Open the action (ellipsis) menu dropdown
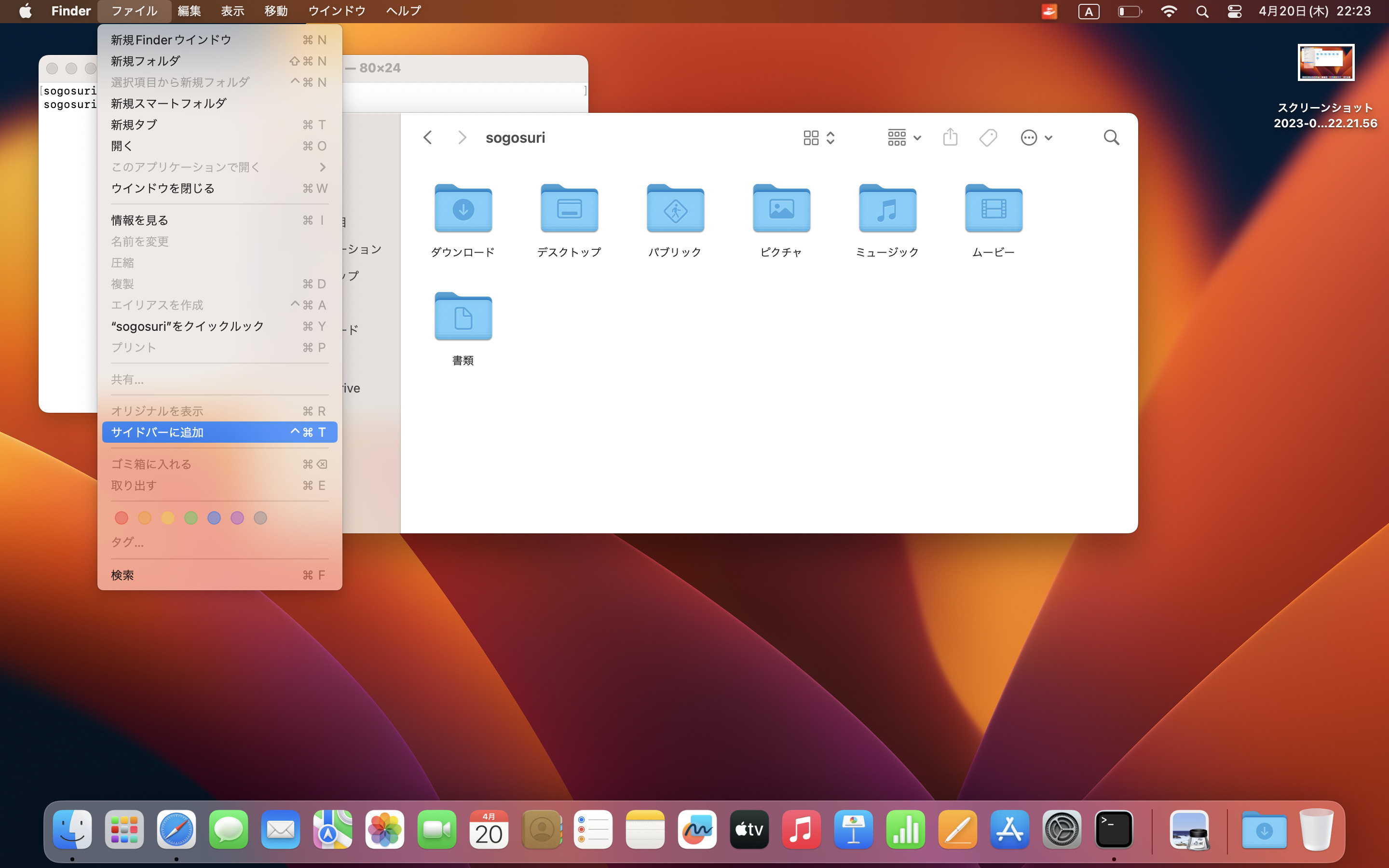1389x868 pixels. (x=1036, y=138)
